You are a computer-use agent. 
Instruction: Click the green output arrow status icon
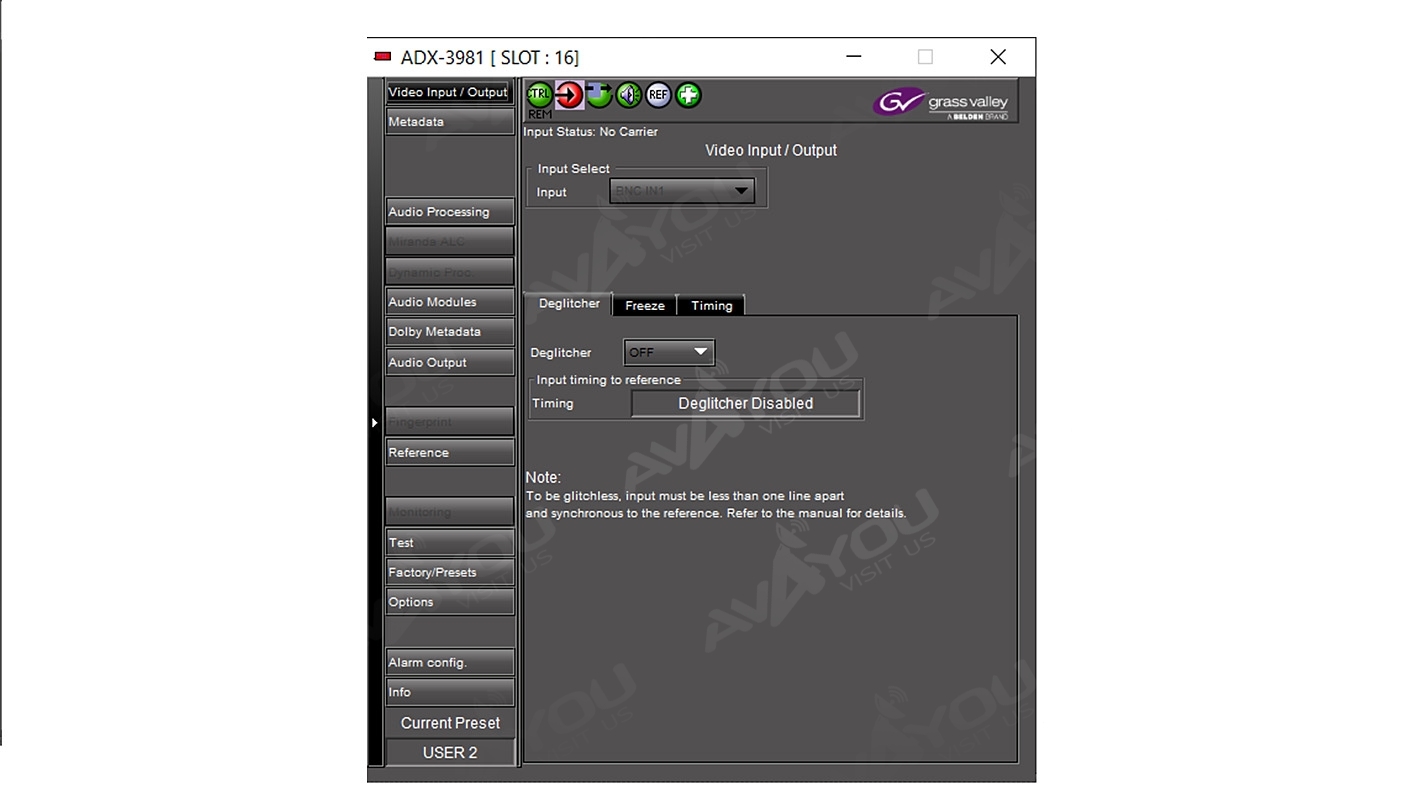(x=599, y=95)
